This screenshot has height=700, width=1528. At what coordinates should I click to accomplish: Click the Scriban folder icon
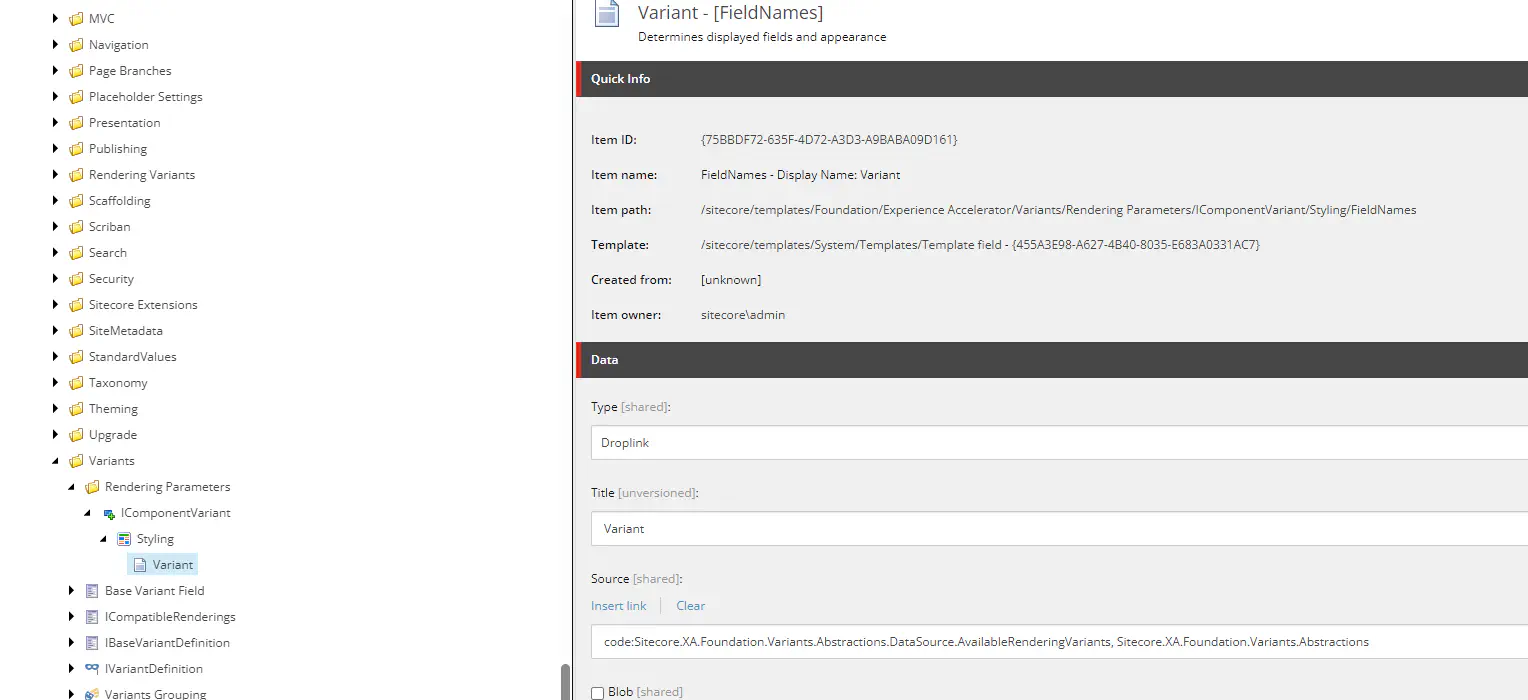pos(76,227)
